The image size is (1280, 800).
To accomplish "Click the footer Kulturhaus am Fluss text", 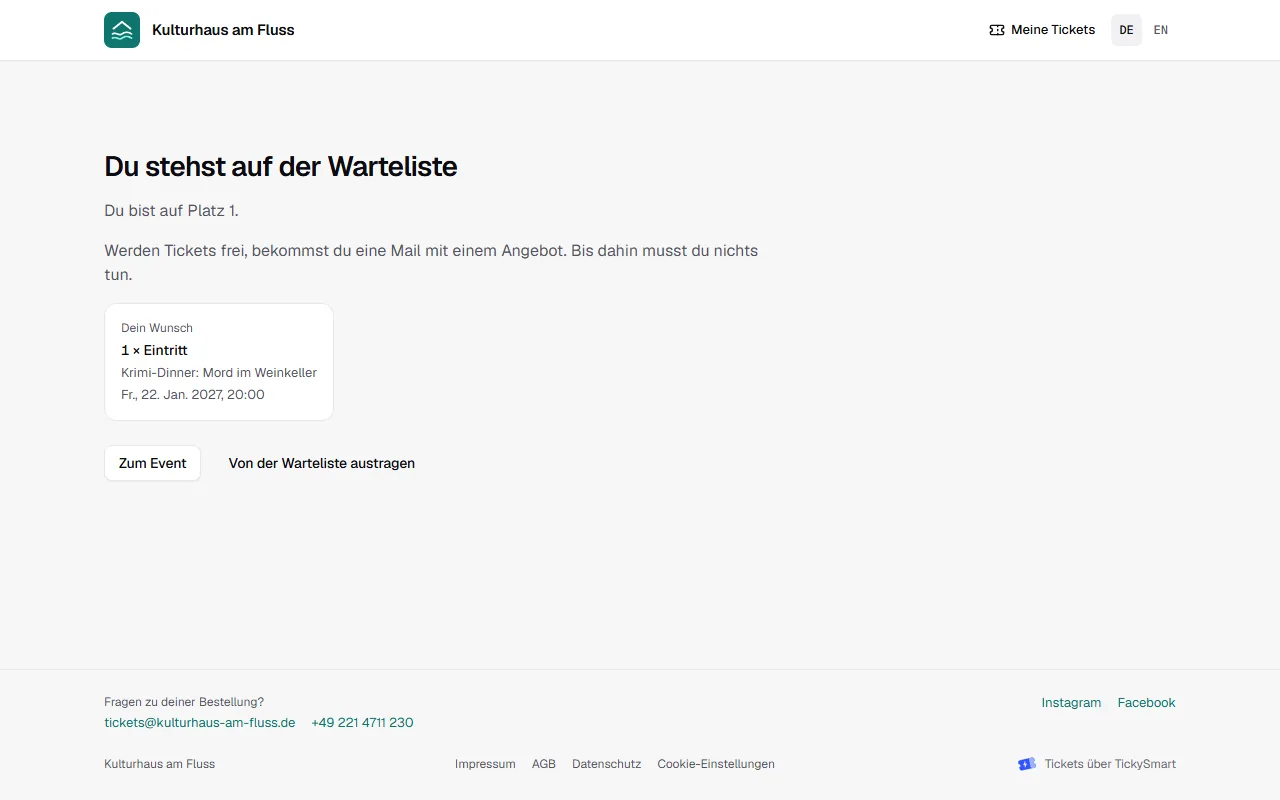I will pos(159,764).
